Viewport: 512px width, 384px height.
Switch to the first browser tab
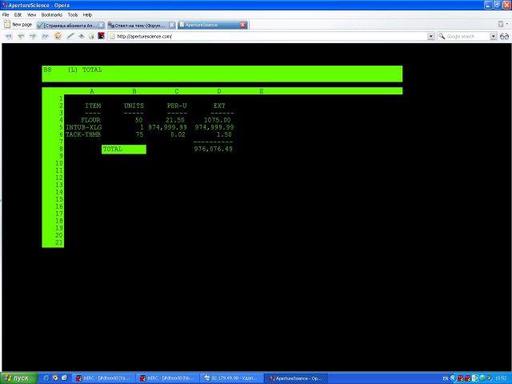tap(70, 25)
